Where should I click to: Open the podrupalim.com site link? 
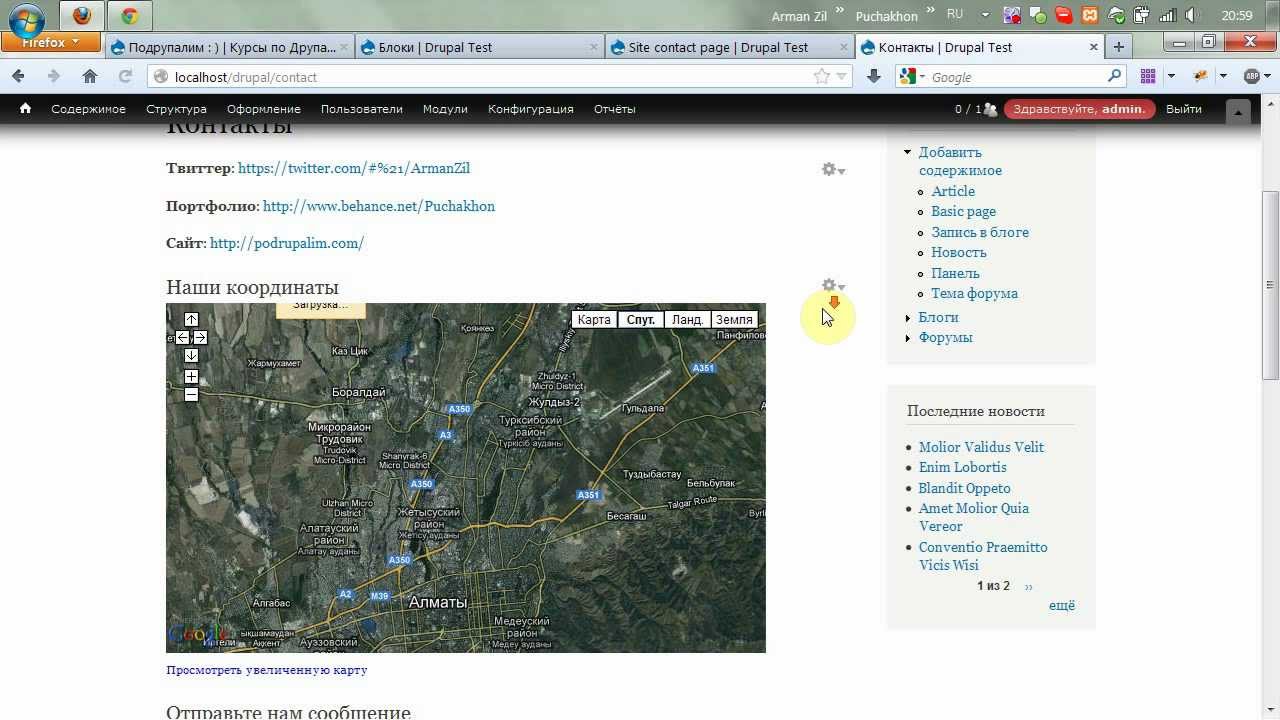point(287,243)
